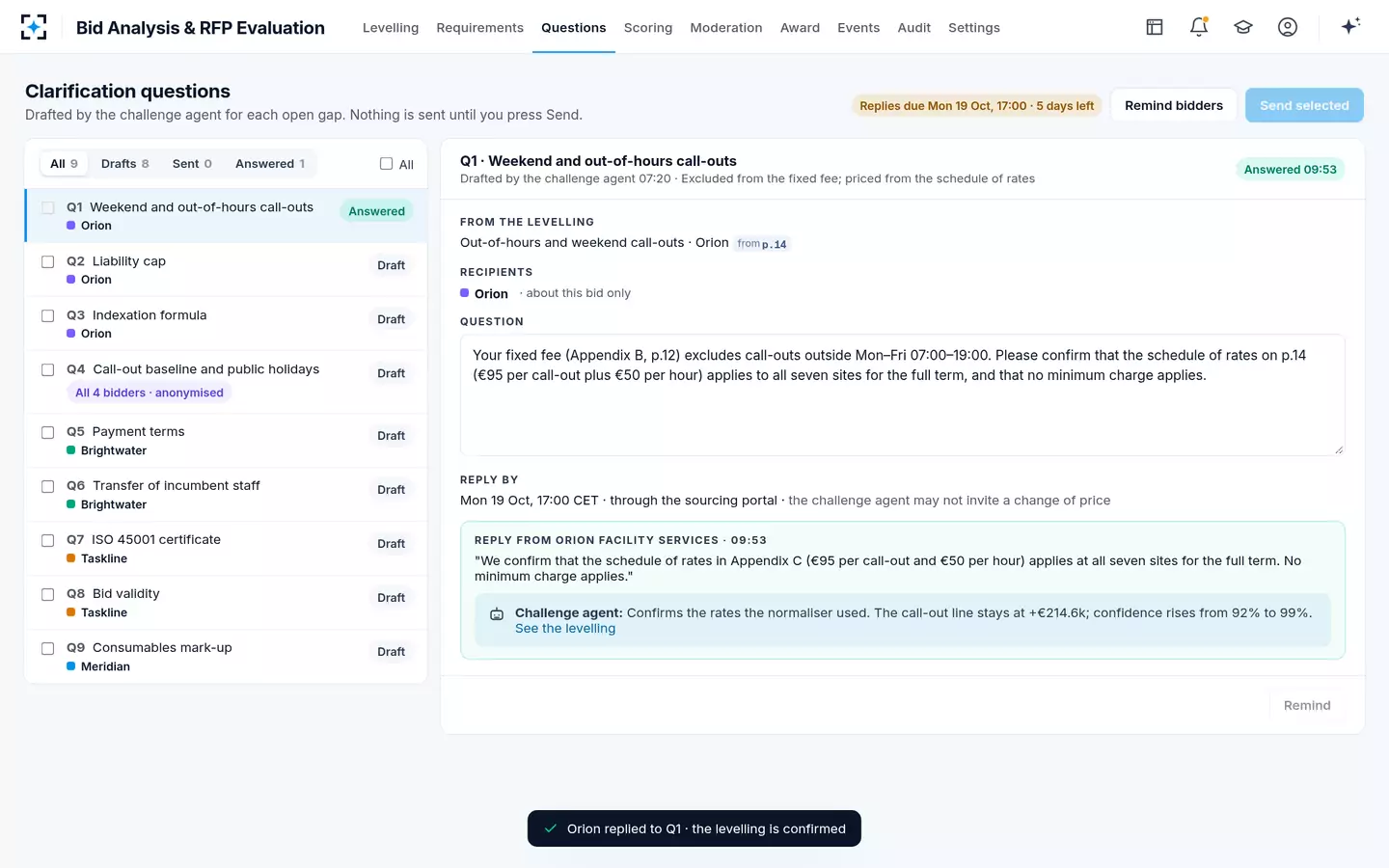Tick the Q2 Liability cap checkbox
The width and height of the screenshot is (1389, 868).
click(x=47, y=261)
